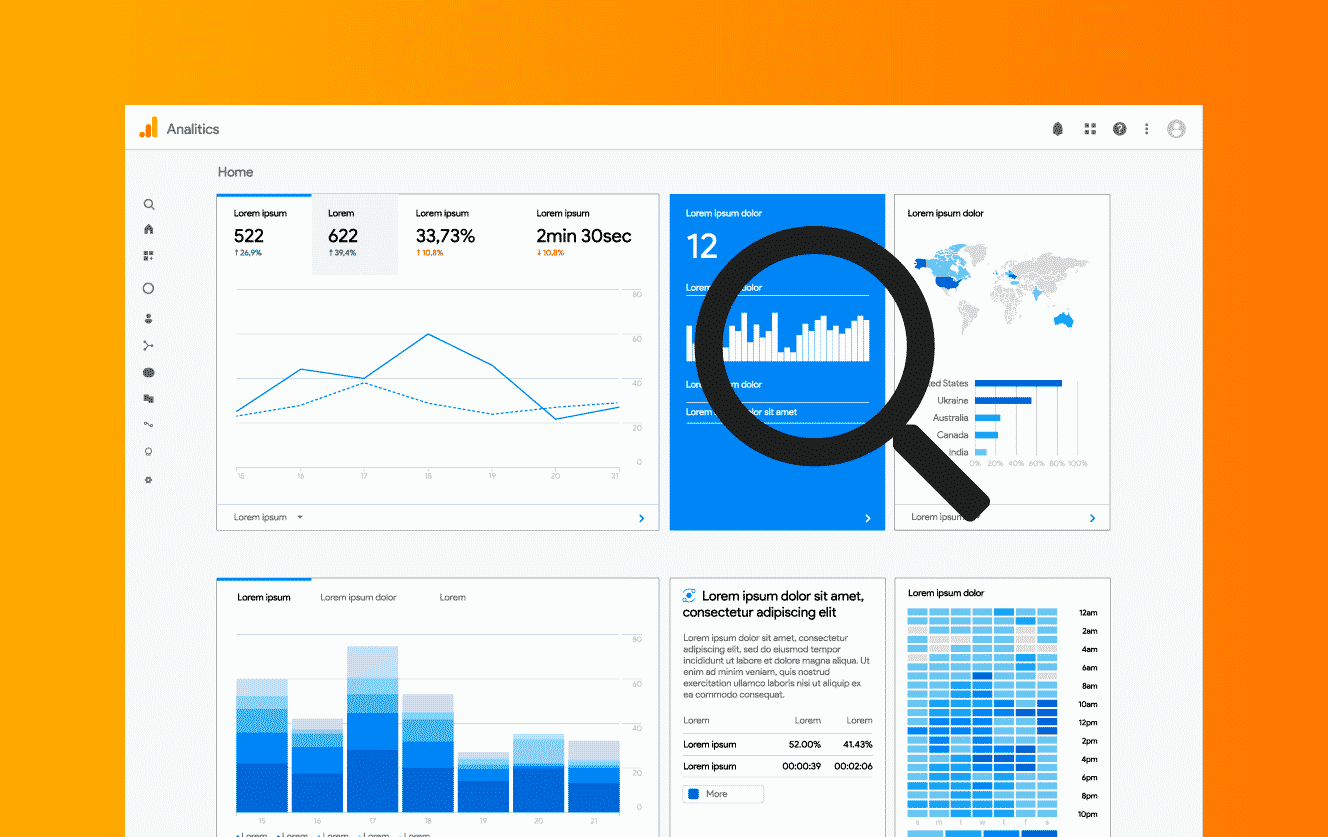
Task: Open the notifications bell in header
Action: point(1058,129)
